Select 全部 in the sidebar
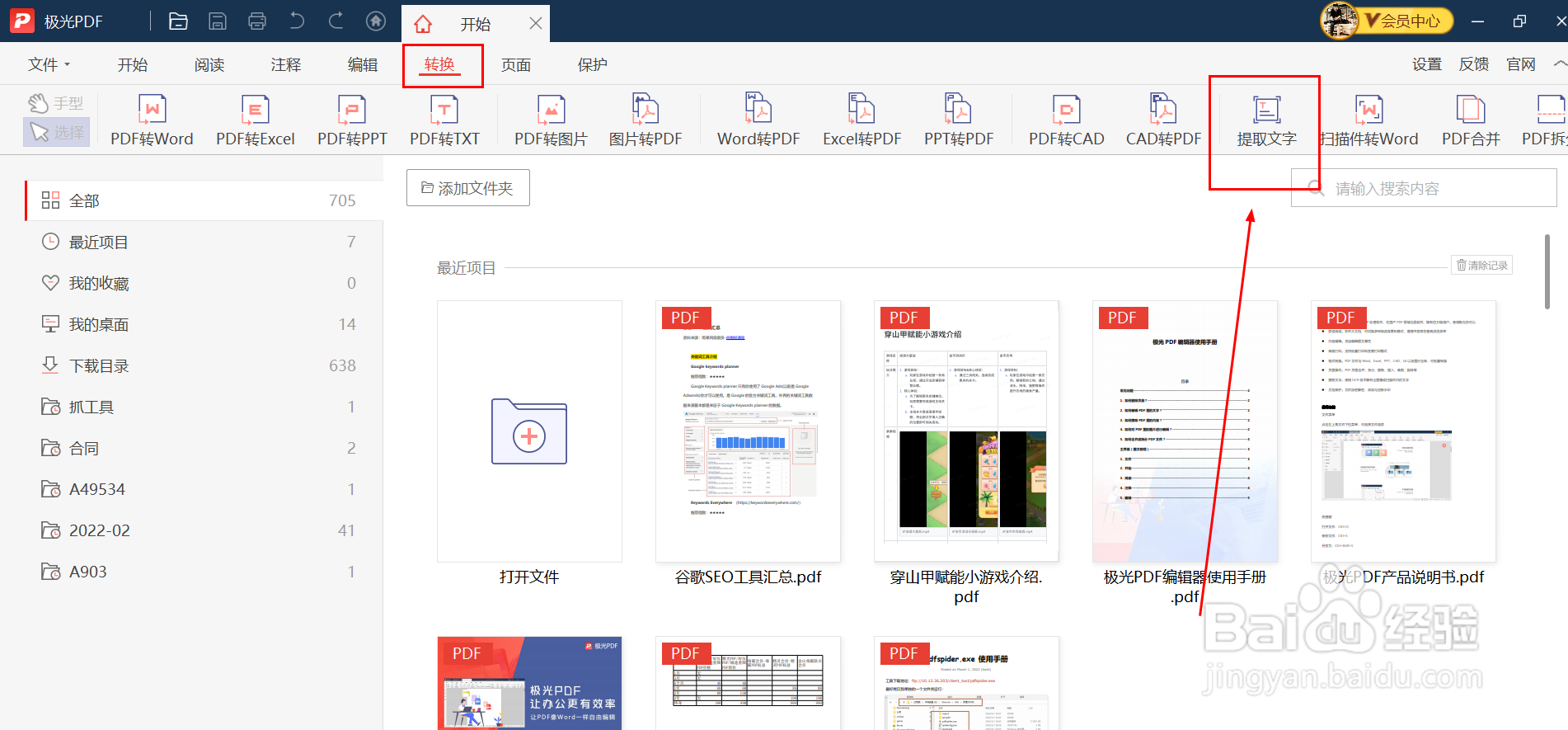This screenshot has height=730, width=1568. (x=204, y=200)
